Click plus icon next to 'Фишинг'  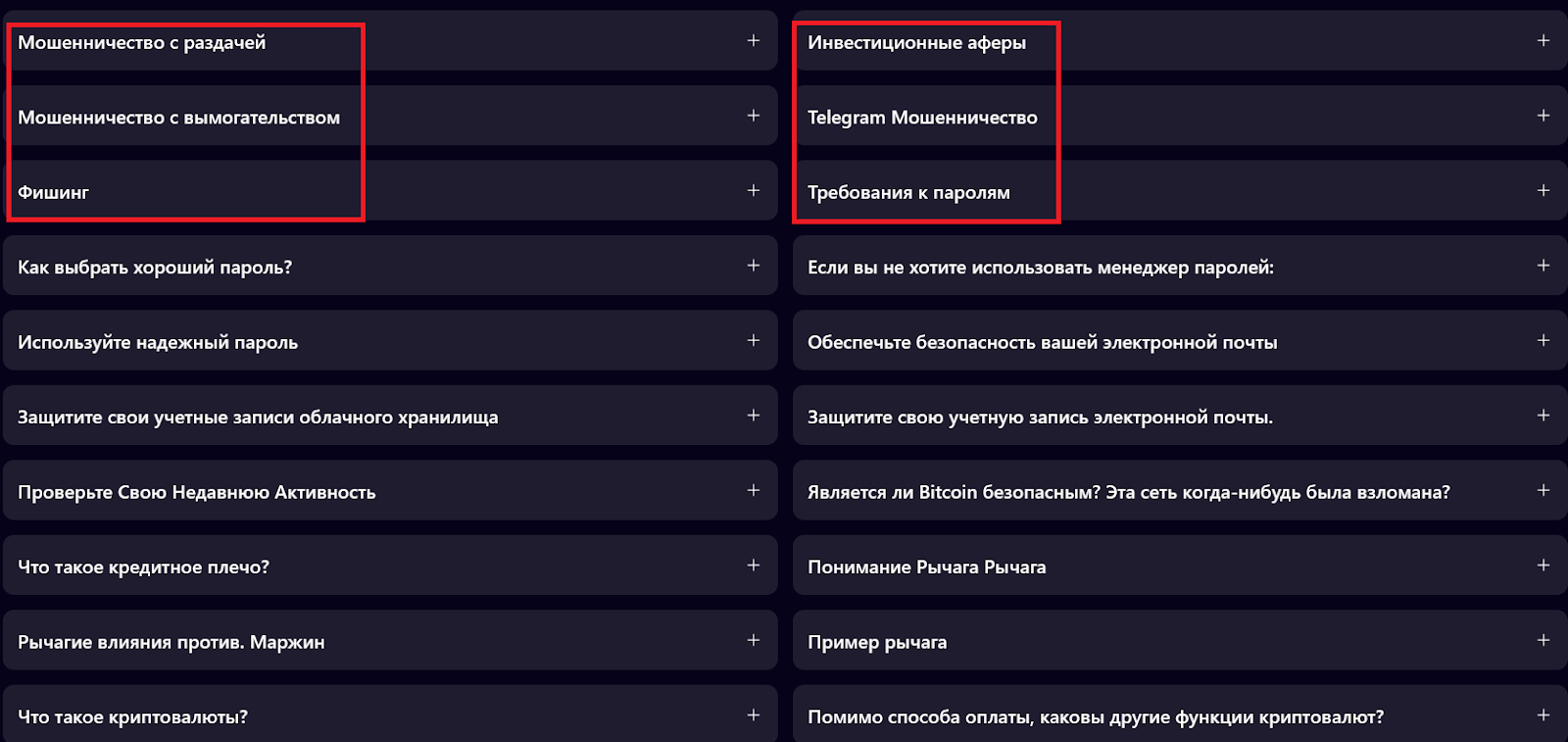753,191
